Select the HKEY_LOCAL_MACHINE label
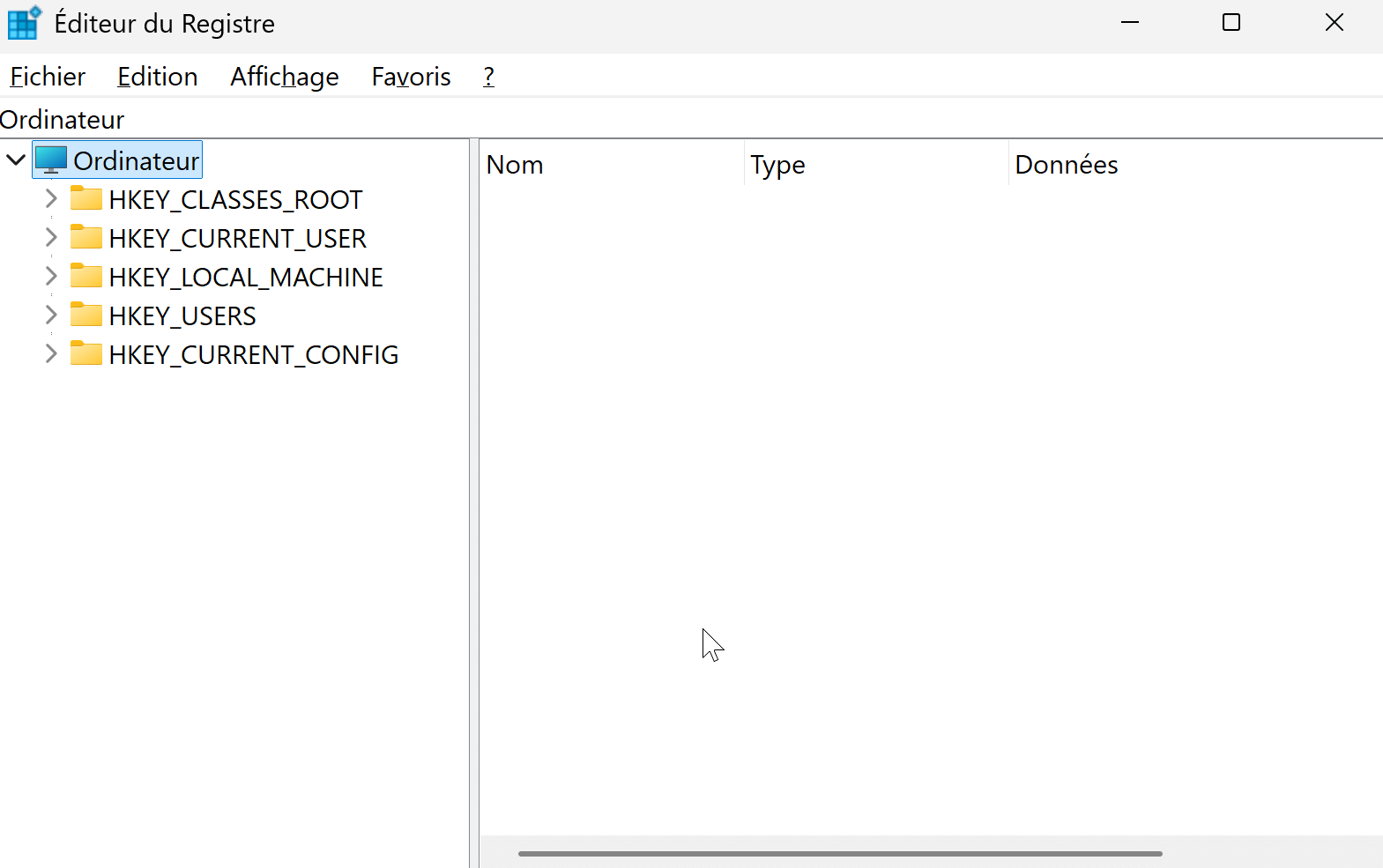 (246, 278)
